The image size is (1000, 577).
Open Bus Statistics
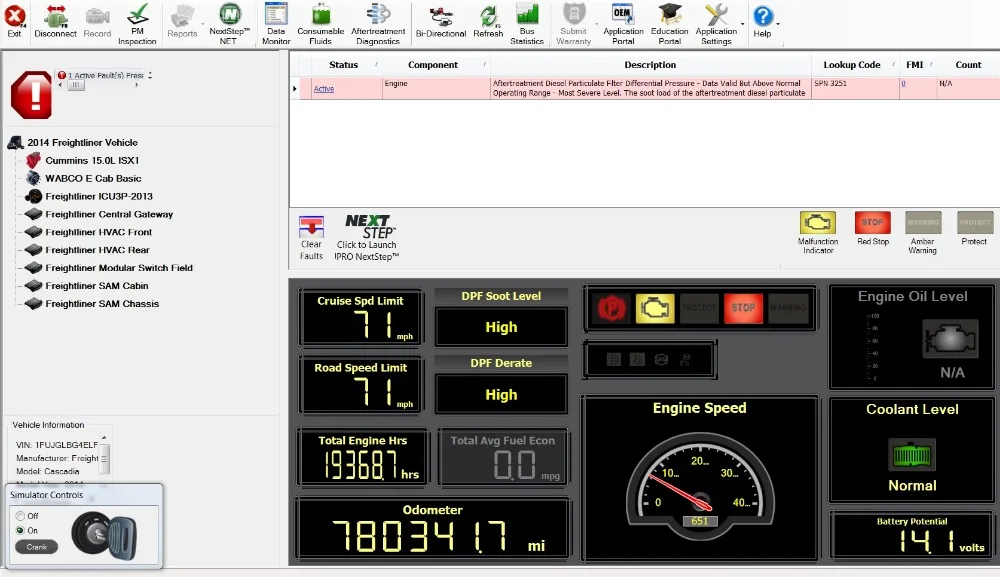coord(527,22)
